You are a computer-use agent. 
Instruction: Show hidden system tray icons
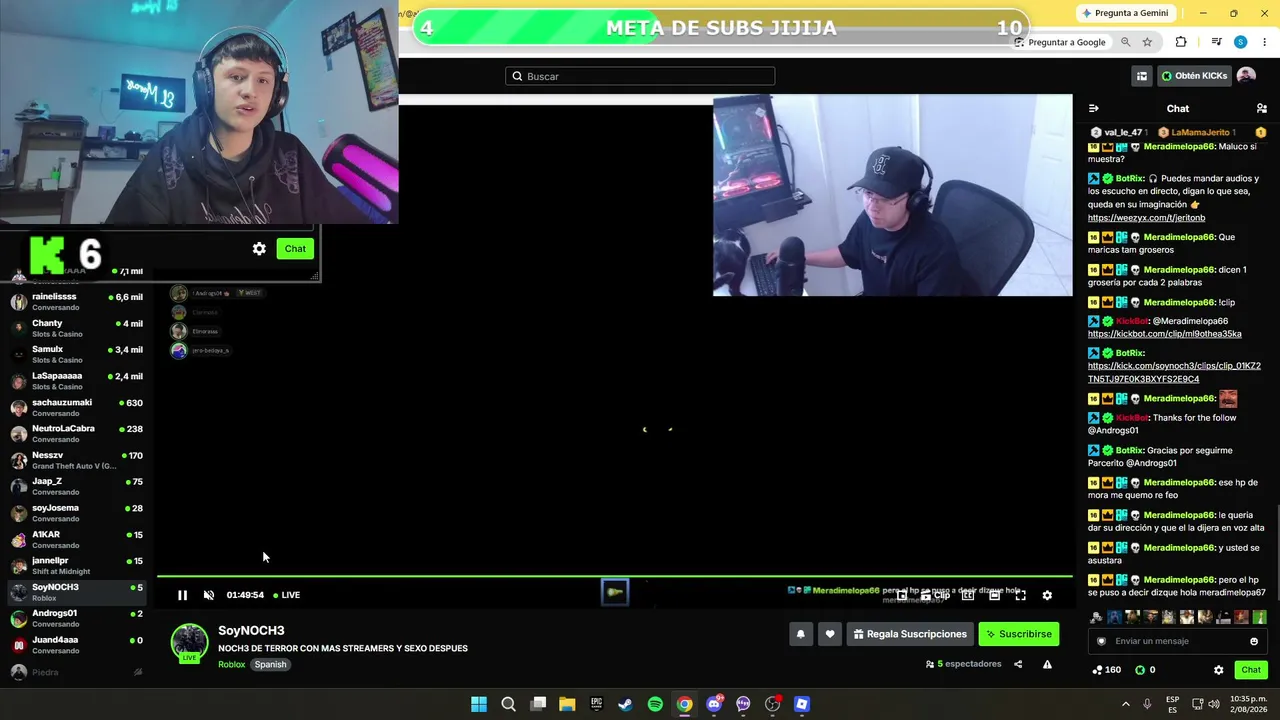coord(1125,704)
